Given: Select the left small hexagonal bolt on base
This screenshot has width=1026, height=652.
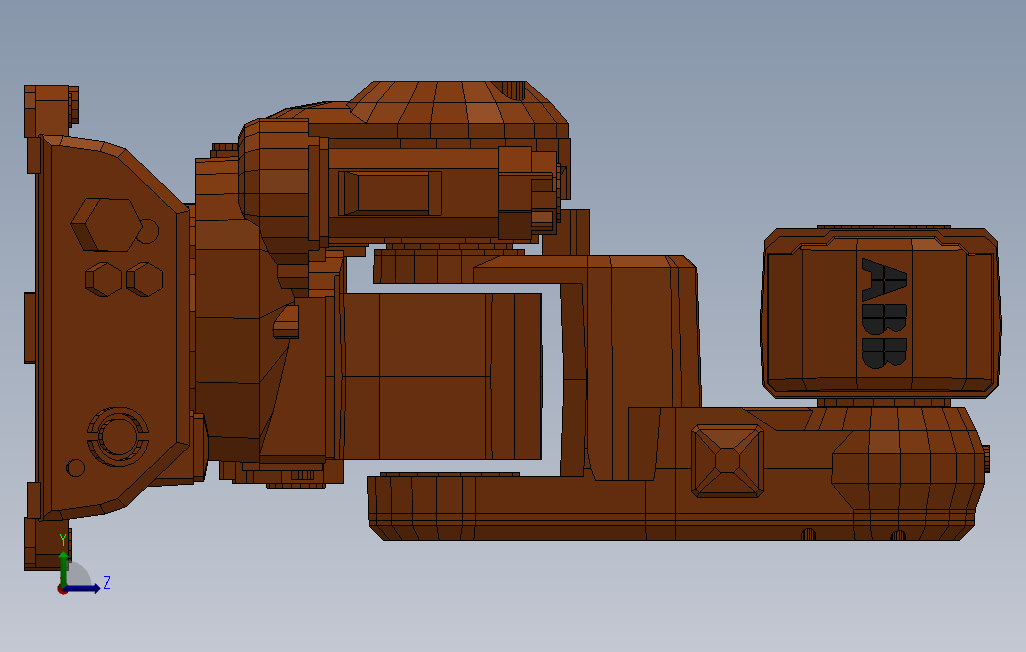Looking at the screenshot, I should 103,280.
